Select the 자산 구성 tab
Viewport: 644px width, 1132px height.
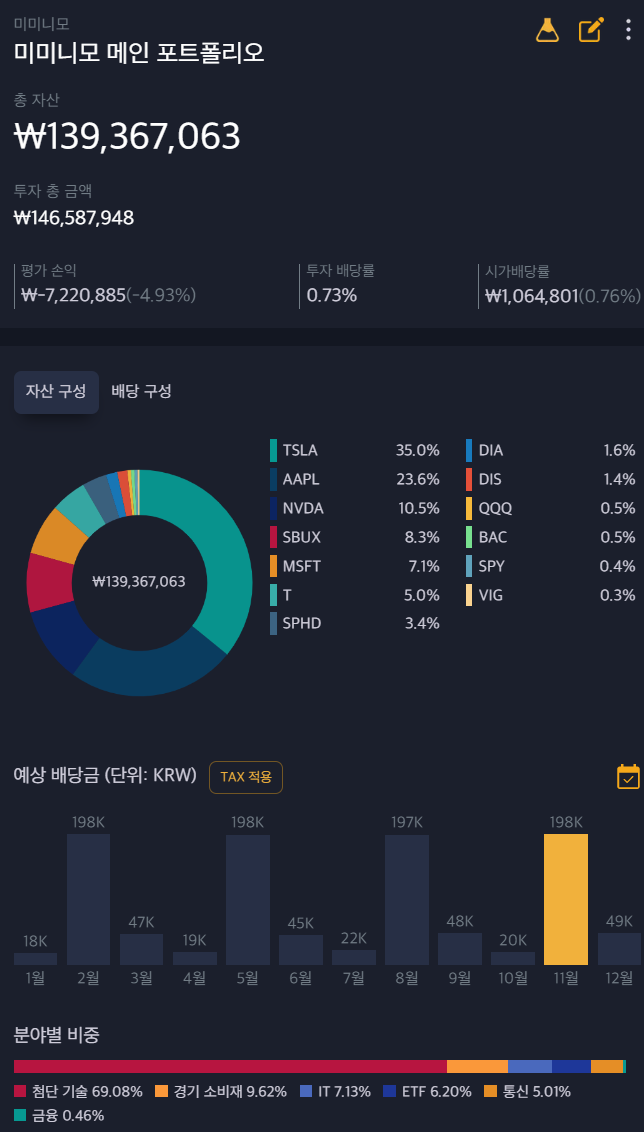(x=56, y=392)
